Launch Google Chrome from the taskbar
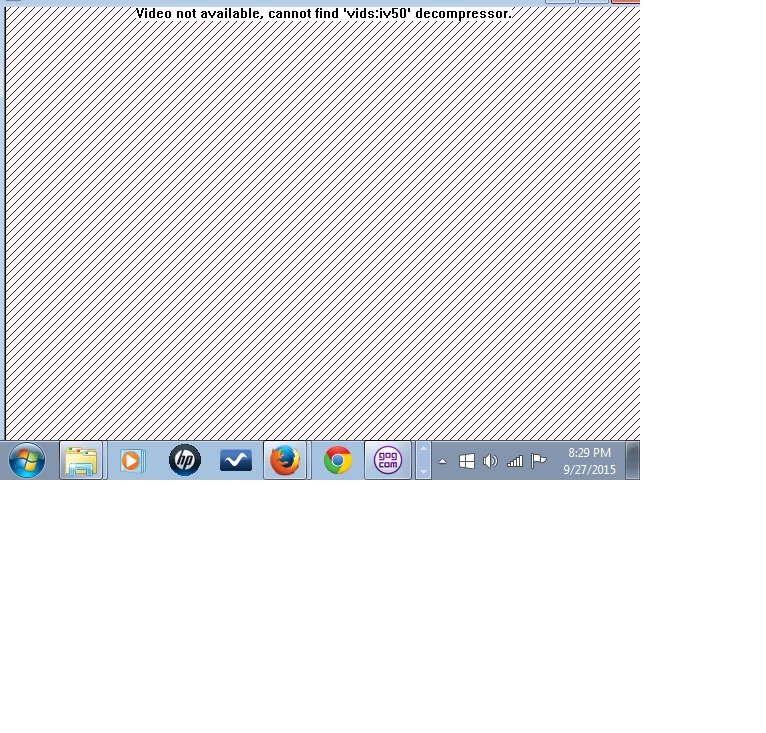The width and height of the screenshot is (766, 733). pyautogui.click(x=338, y=460)
